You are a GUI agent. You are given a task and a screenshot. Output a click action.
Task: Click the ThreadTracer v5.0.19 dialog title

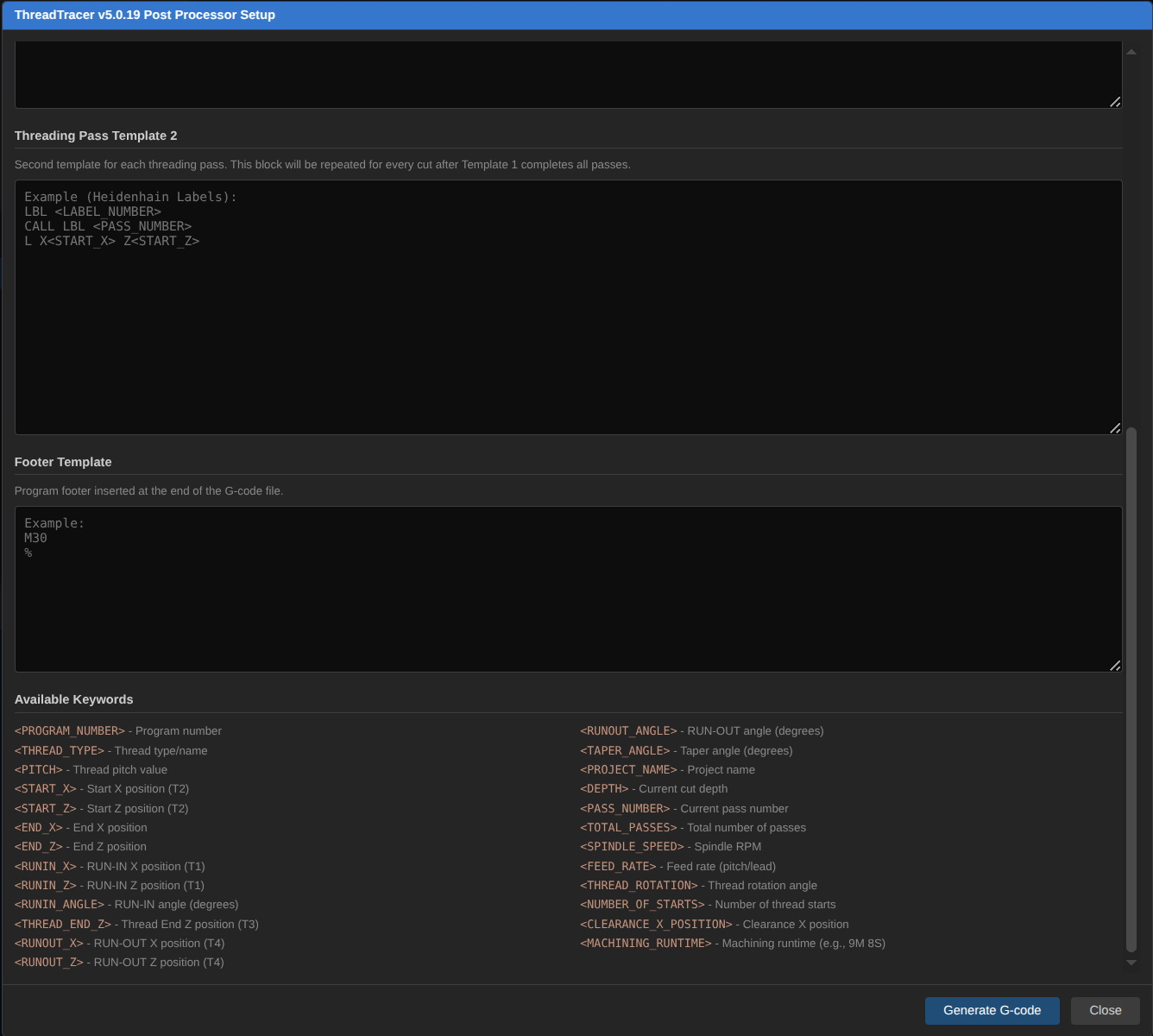pyautogui.click(x=145, y=15)
